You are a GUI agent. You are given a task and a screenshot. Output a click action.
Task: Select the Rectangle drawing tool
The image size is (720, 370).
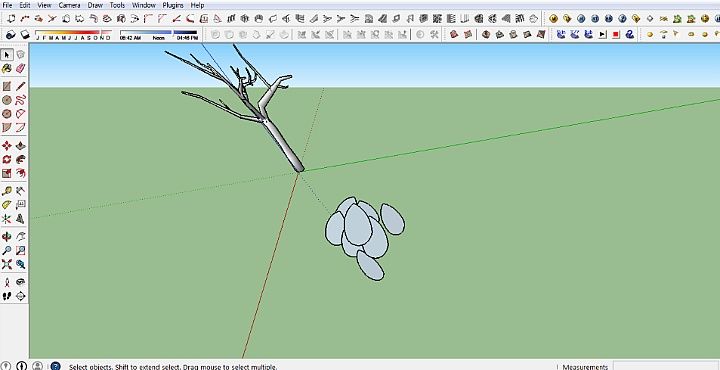tap(7, 86)
